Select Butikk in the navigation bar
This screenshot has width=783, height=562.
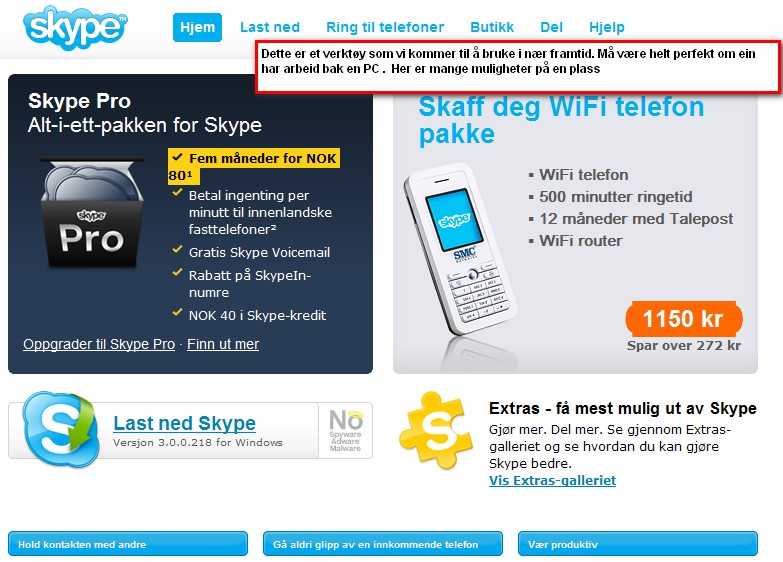[x=492, y=27]
